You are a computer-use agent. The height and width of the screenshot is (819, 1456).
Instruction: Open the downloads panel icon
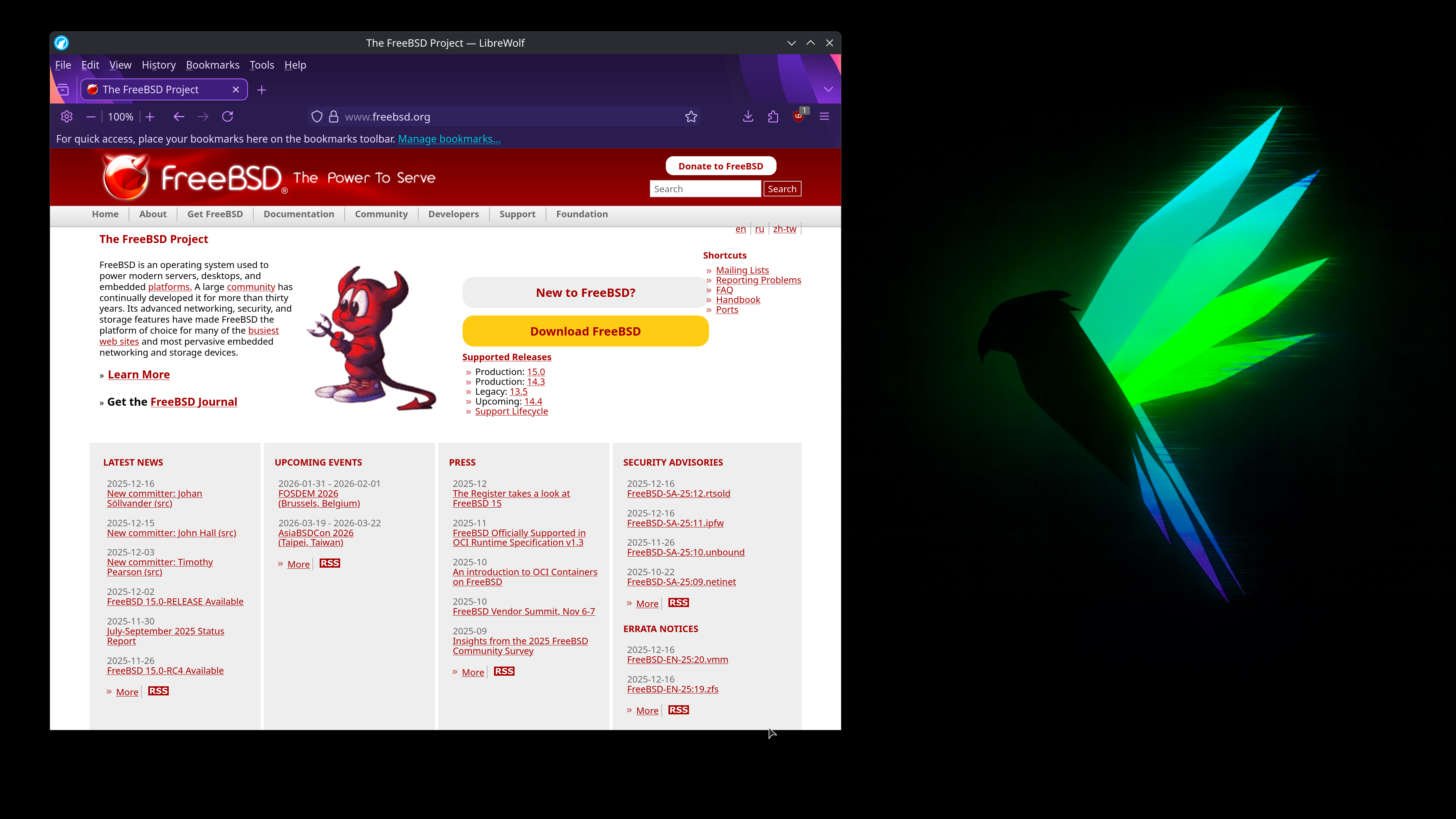point(748,116)
